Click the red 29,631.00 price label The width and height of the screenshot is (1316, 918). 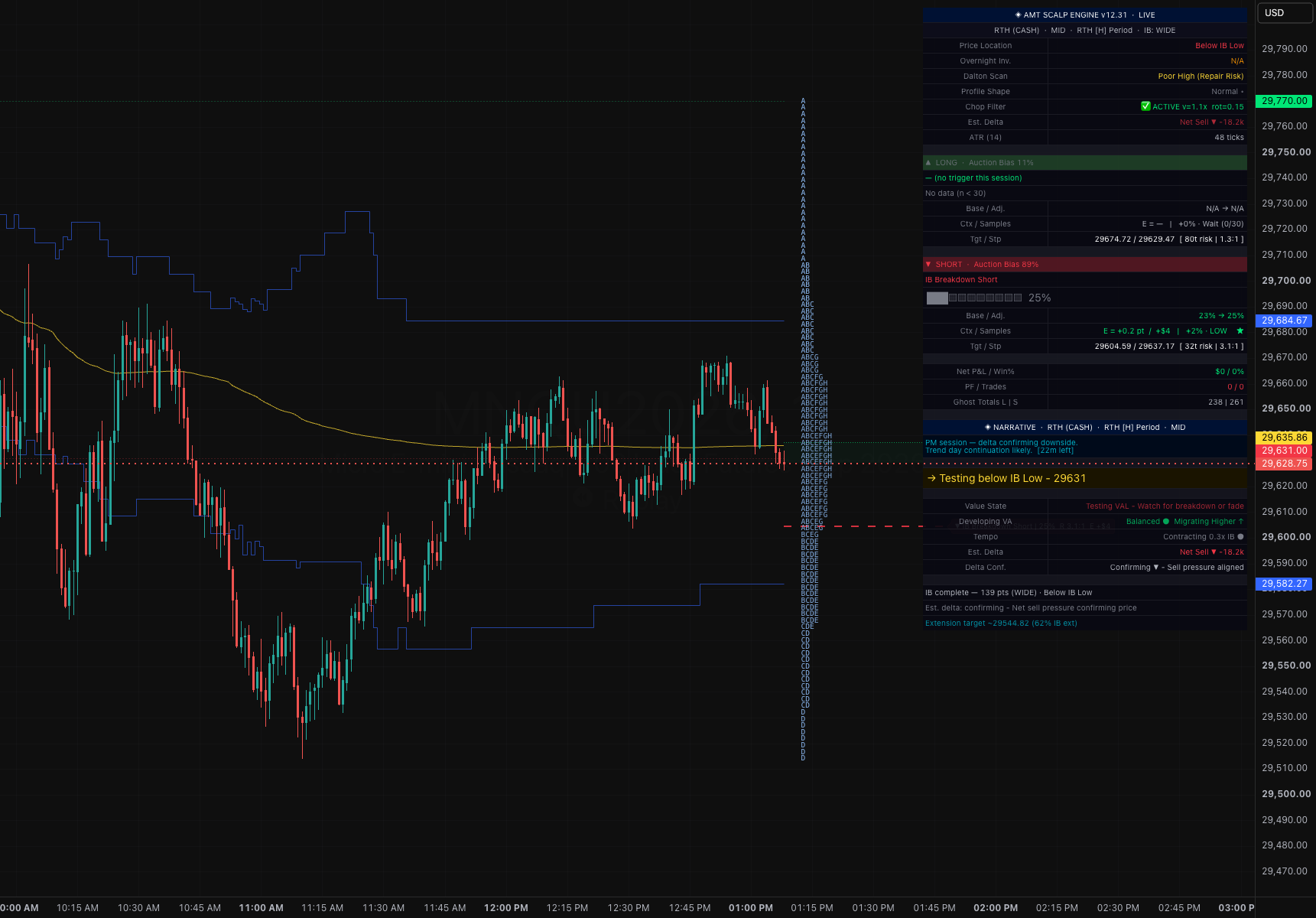click(1285, 451)
